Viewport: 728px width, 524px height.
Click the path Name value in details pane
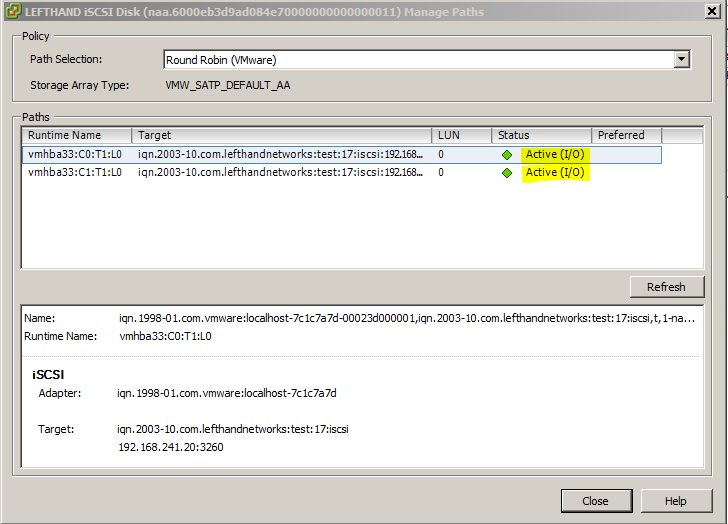coord(405,319)
